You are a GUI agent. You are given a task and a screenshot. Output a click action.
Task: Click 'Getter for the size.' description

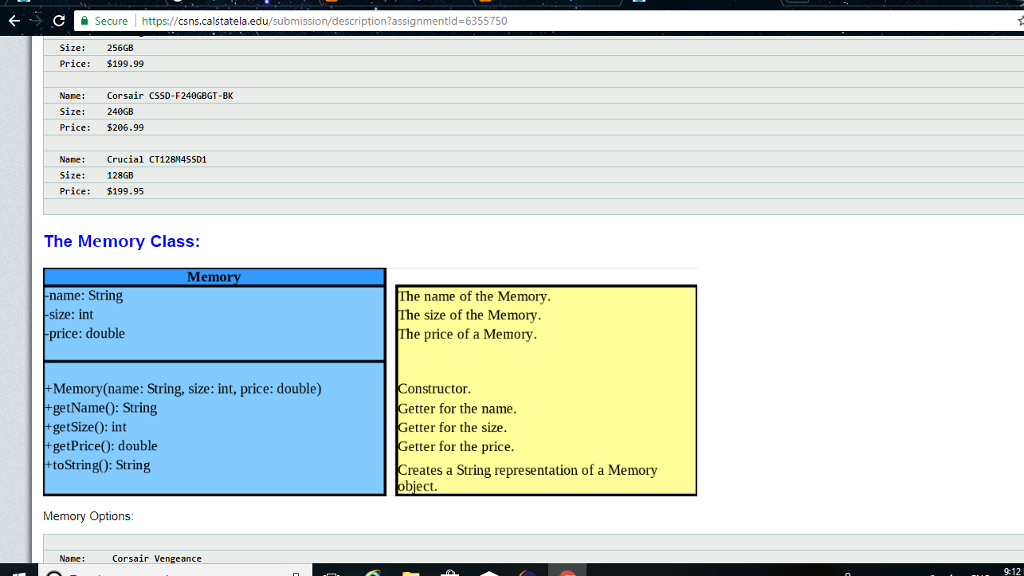tap(453, 428)
